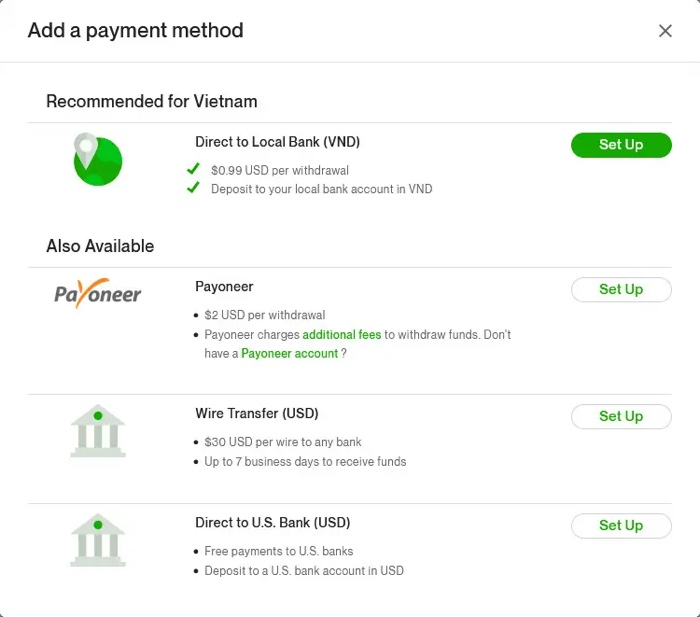Click the $30 USD per wire description
This screenshot has width=700, height=617.
click(283, 442)
